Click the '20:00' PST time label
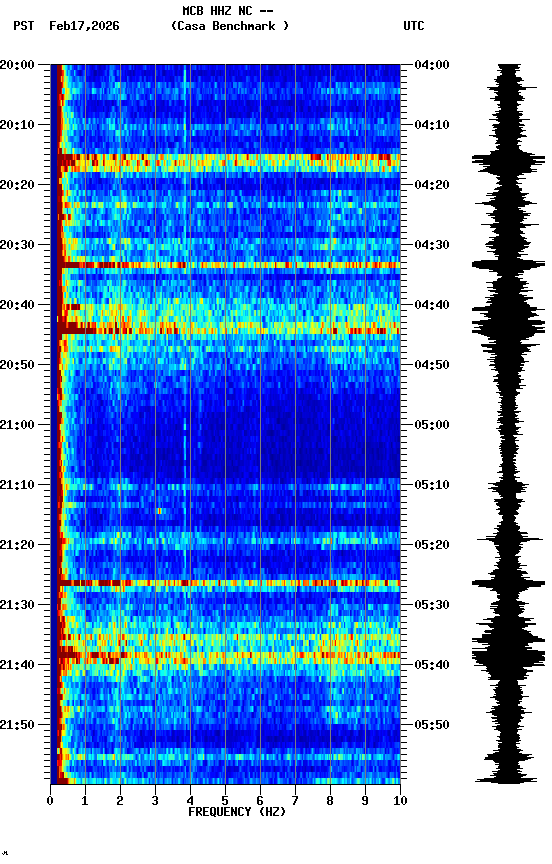 click(17, 65)
